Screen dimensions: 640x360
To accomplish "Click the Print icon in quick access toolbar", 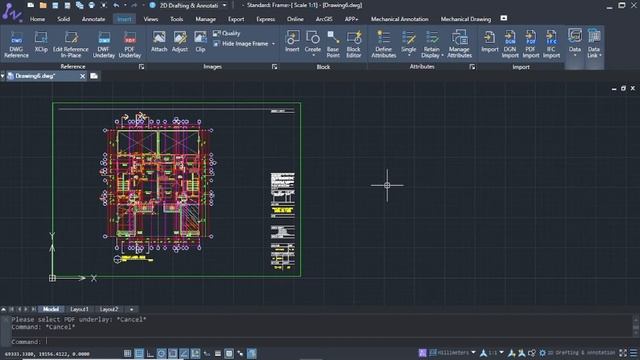I will pyautogui.click(x=92, y=5).
